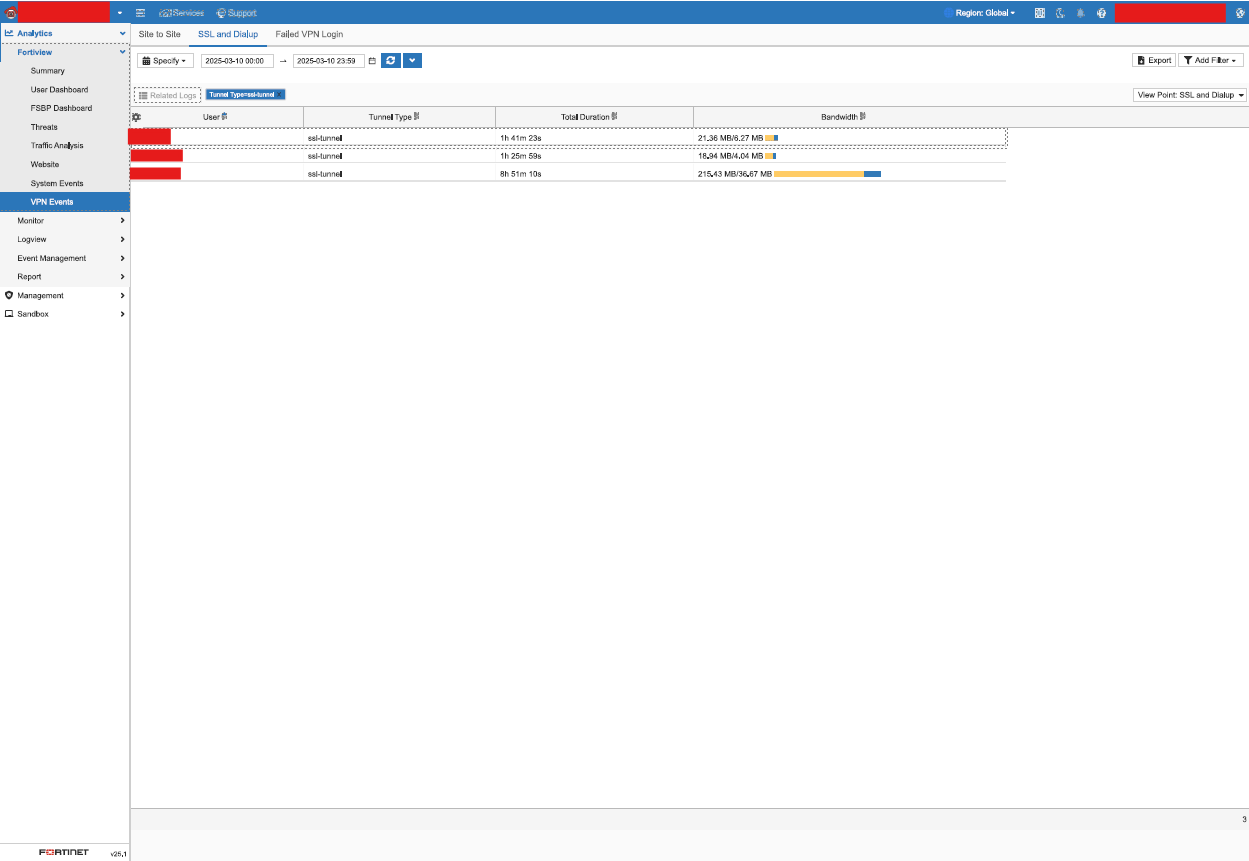Viewport: 1249px width, 861px height.
Task: Open the Services menu in top bar
Action: 181,13
